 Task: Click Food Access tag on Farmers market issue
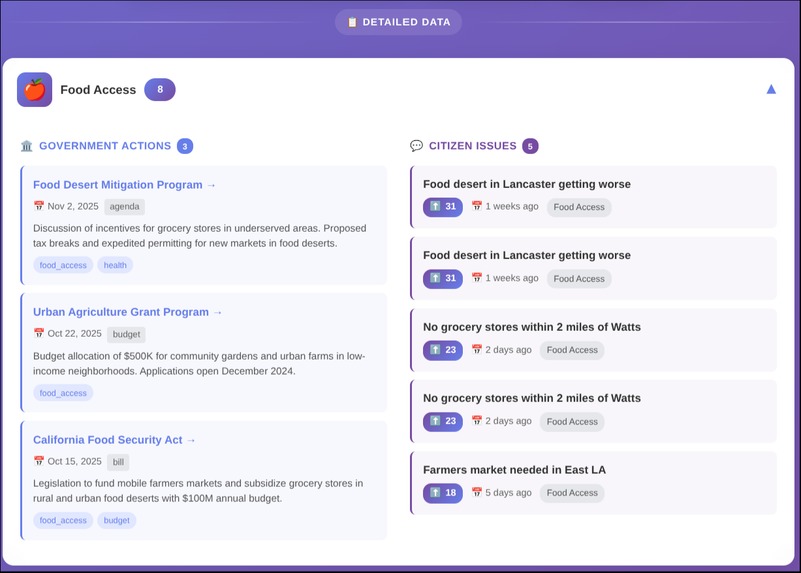coord(572,493)
